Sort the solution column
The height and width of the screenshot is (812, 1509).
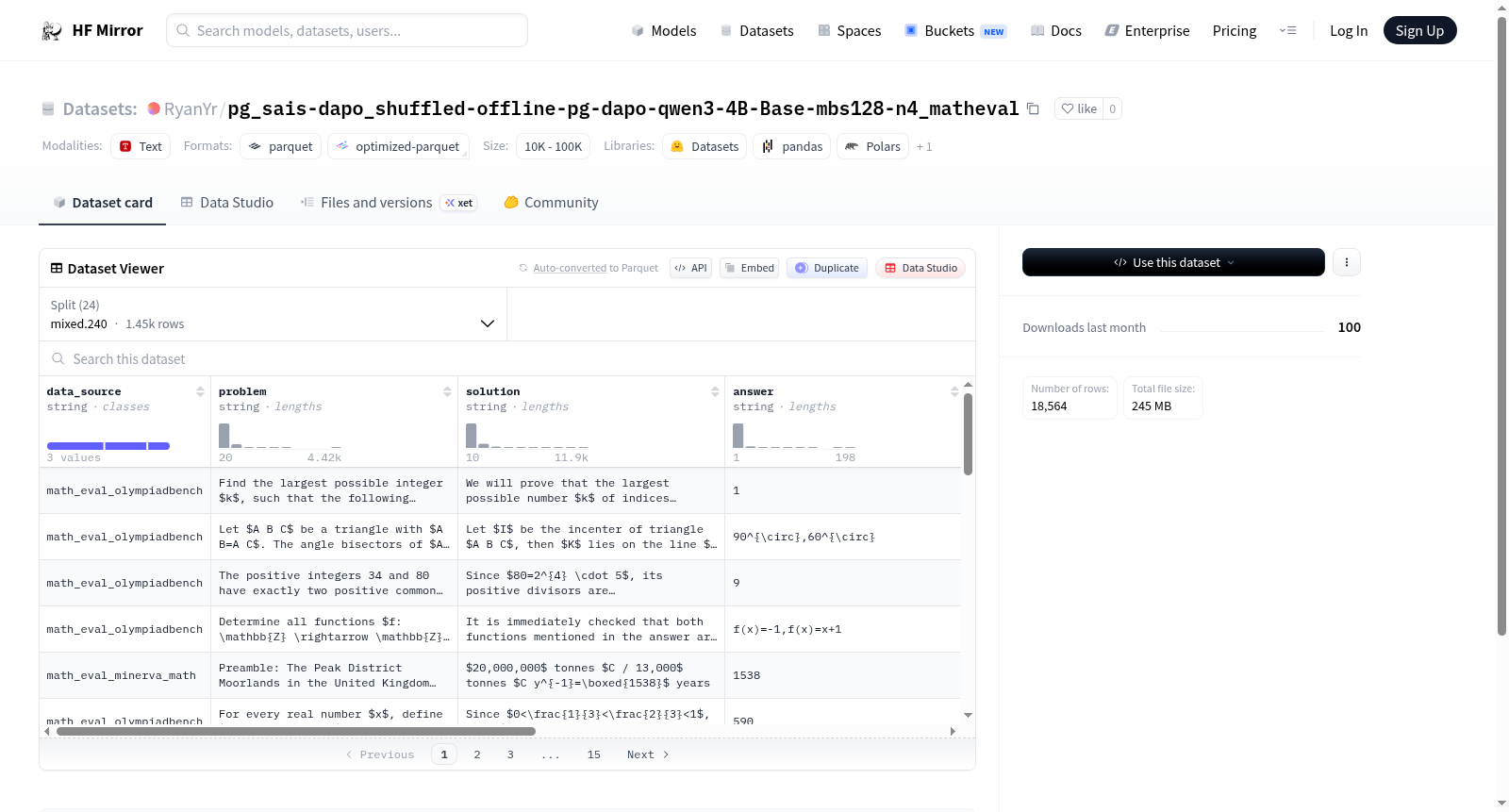715,391
